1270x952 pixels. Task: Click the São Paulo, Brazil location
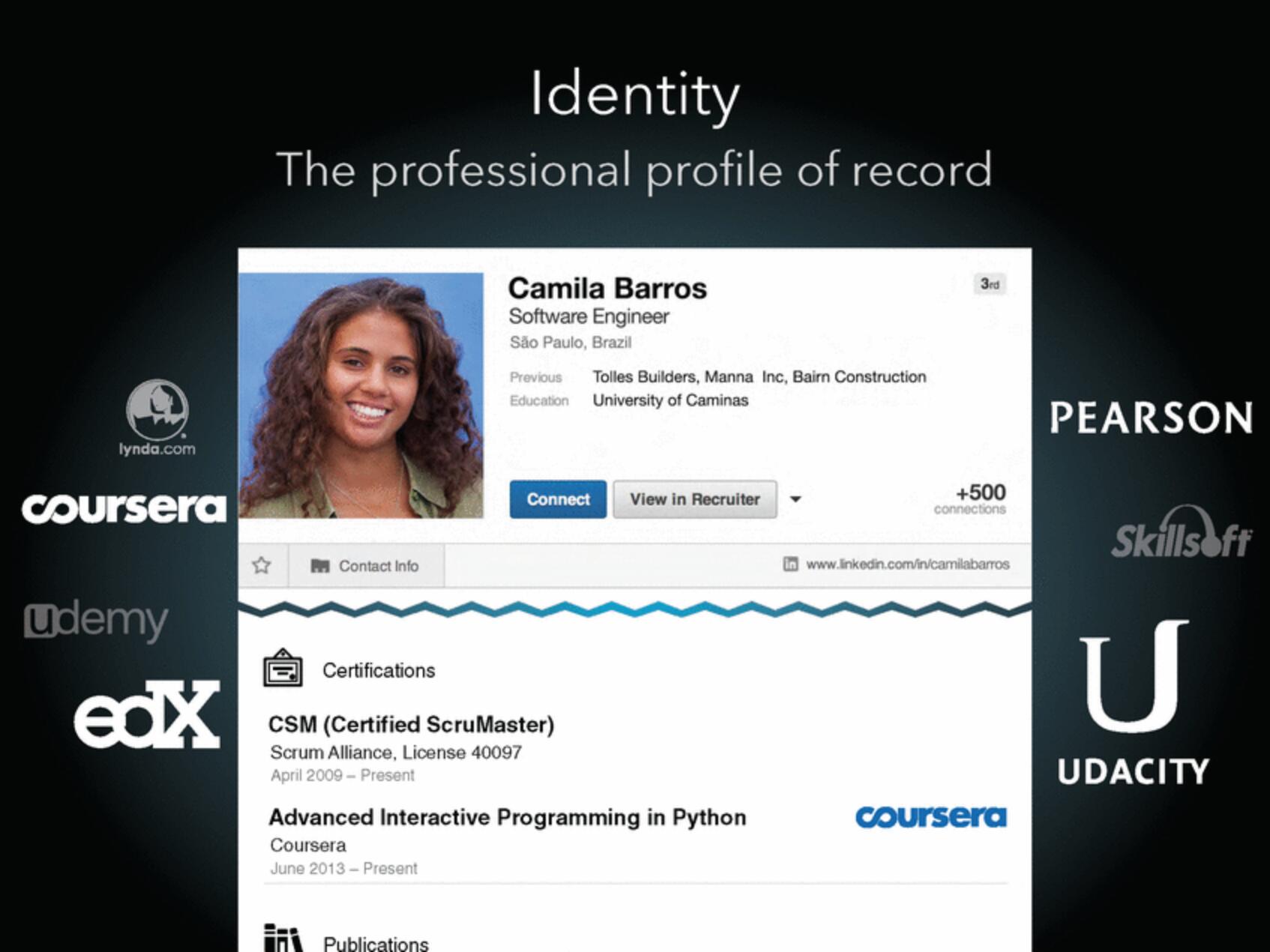click(x=571, y=343)
